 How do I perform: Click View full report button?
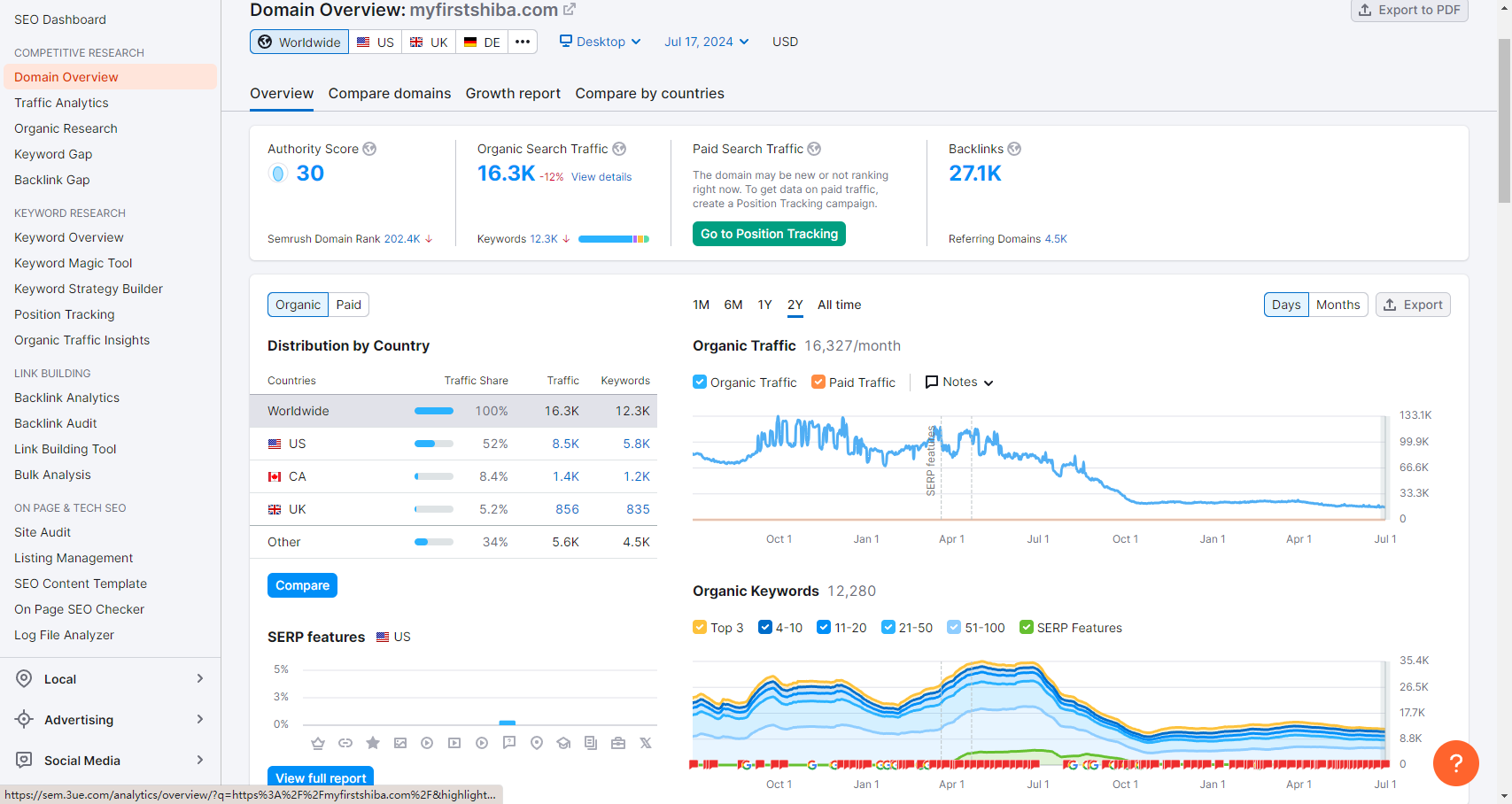click(x=321, y=777)
